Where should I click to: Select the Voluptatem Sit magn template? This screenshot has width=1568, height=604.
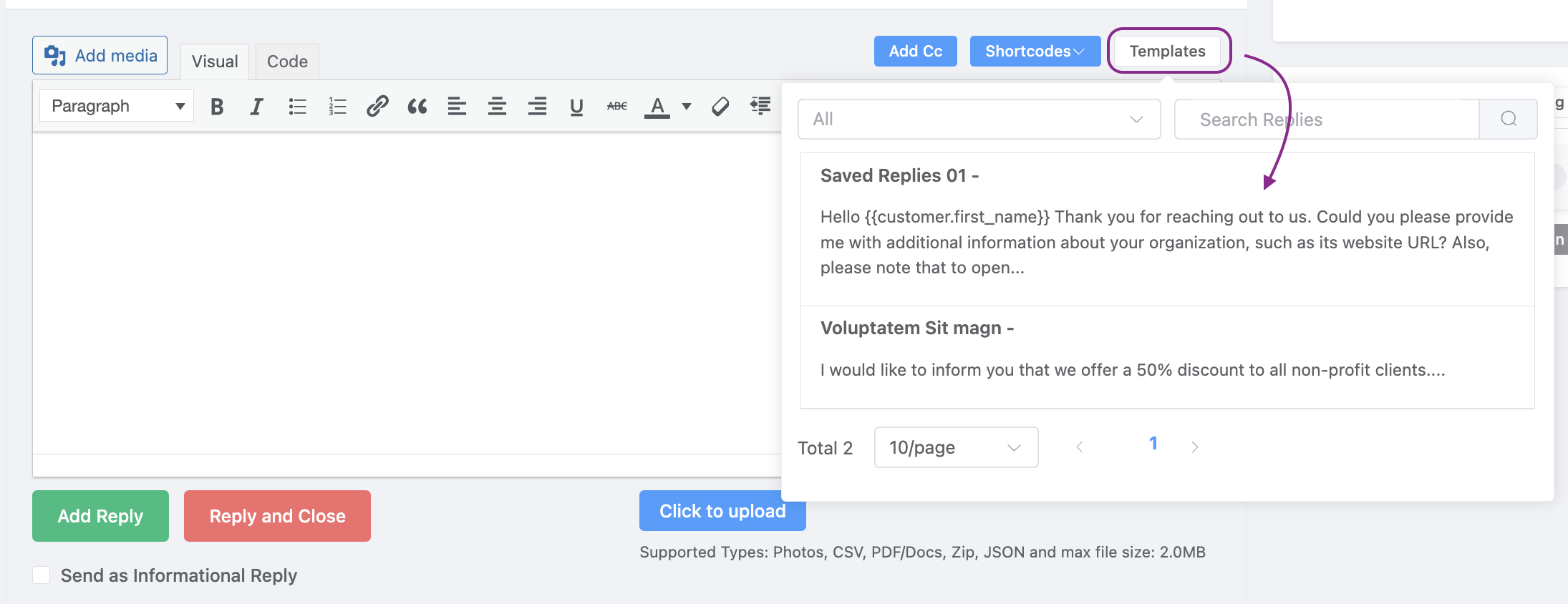(x=1167, y=357)
